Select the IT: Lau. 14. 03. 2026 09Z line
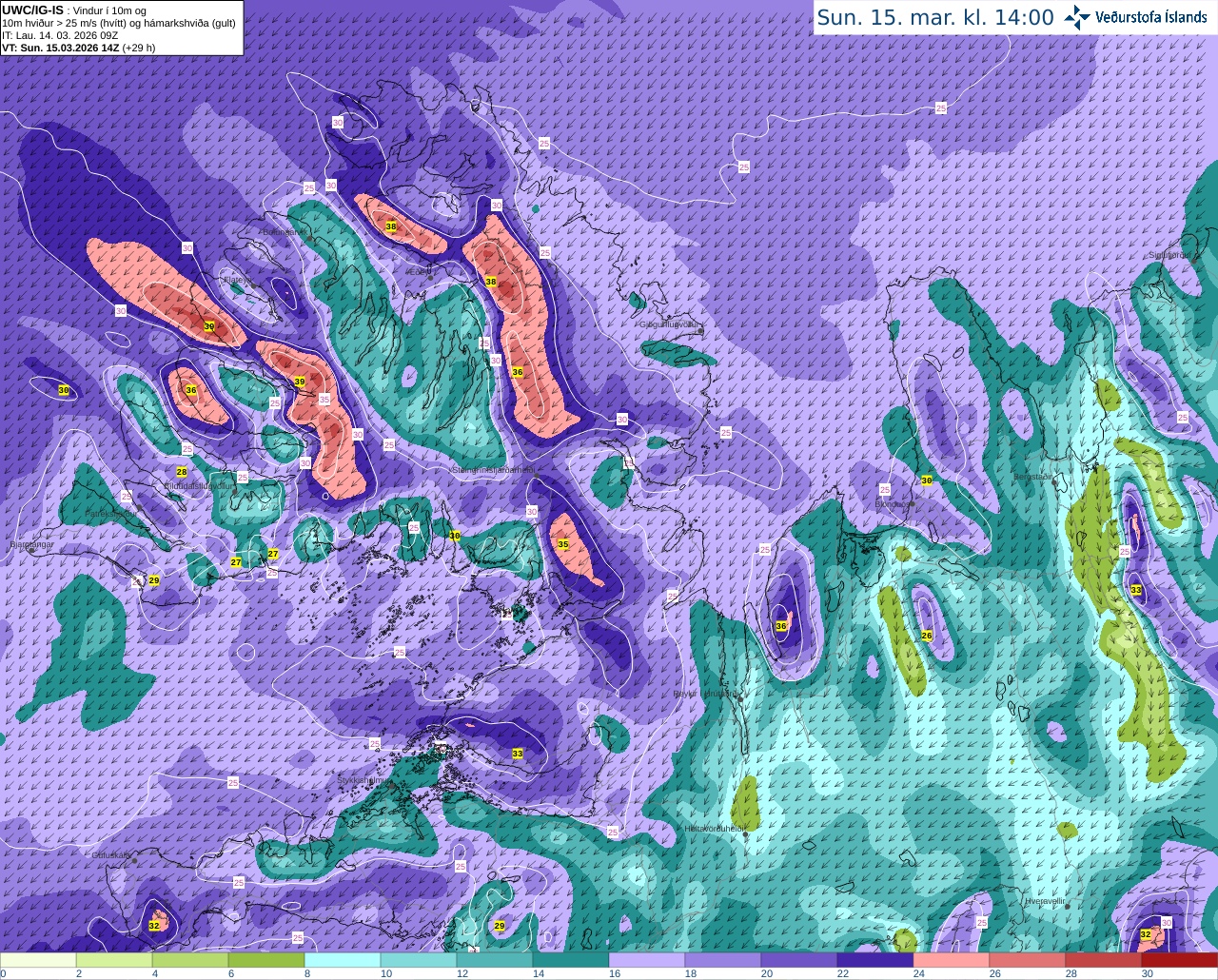 click(60, 35)
